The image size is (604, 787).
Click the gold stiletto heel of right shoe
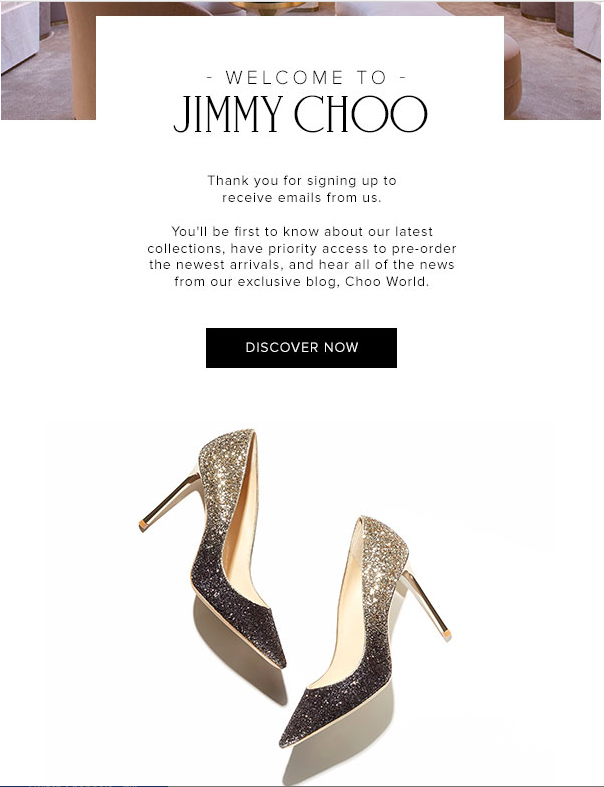pyautogui.click(x=426, y=604)
